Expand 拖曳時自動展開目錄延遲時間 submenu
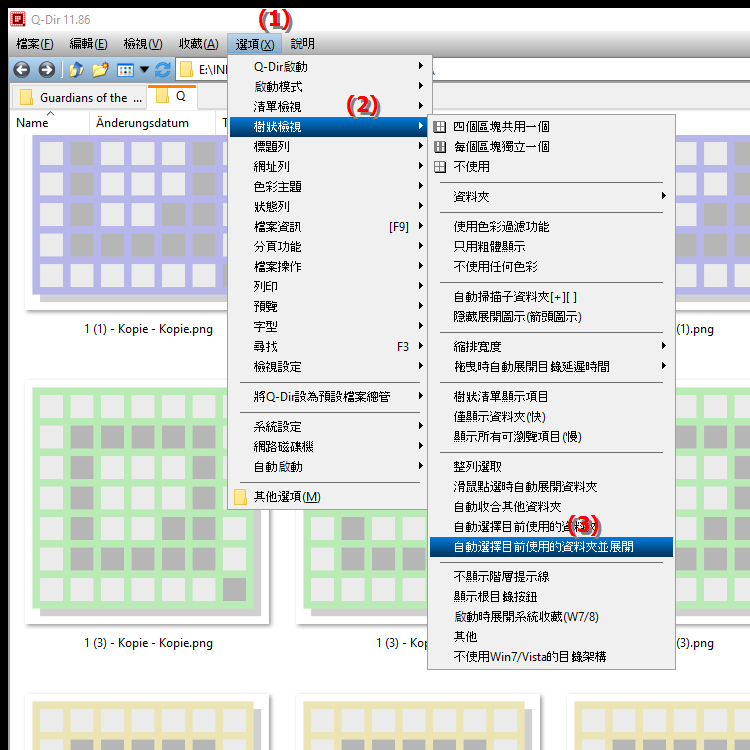This screenshot has width=750, height=750. coord(551,367)
